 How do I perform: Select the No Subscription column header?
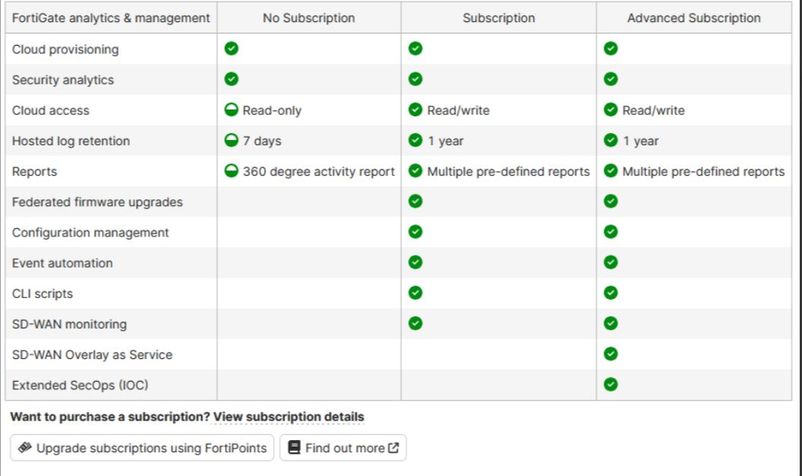click(x=309, y=18)
